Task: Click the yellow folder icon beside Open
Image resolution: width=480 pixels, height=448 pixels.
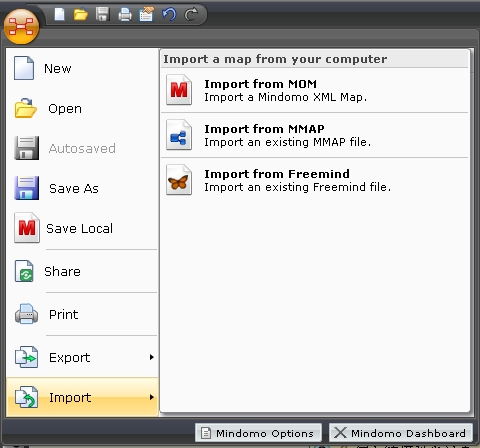Action: (x=25, y=108)
